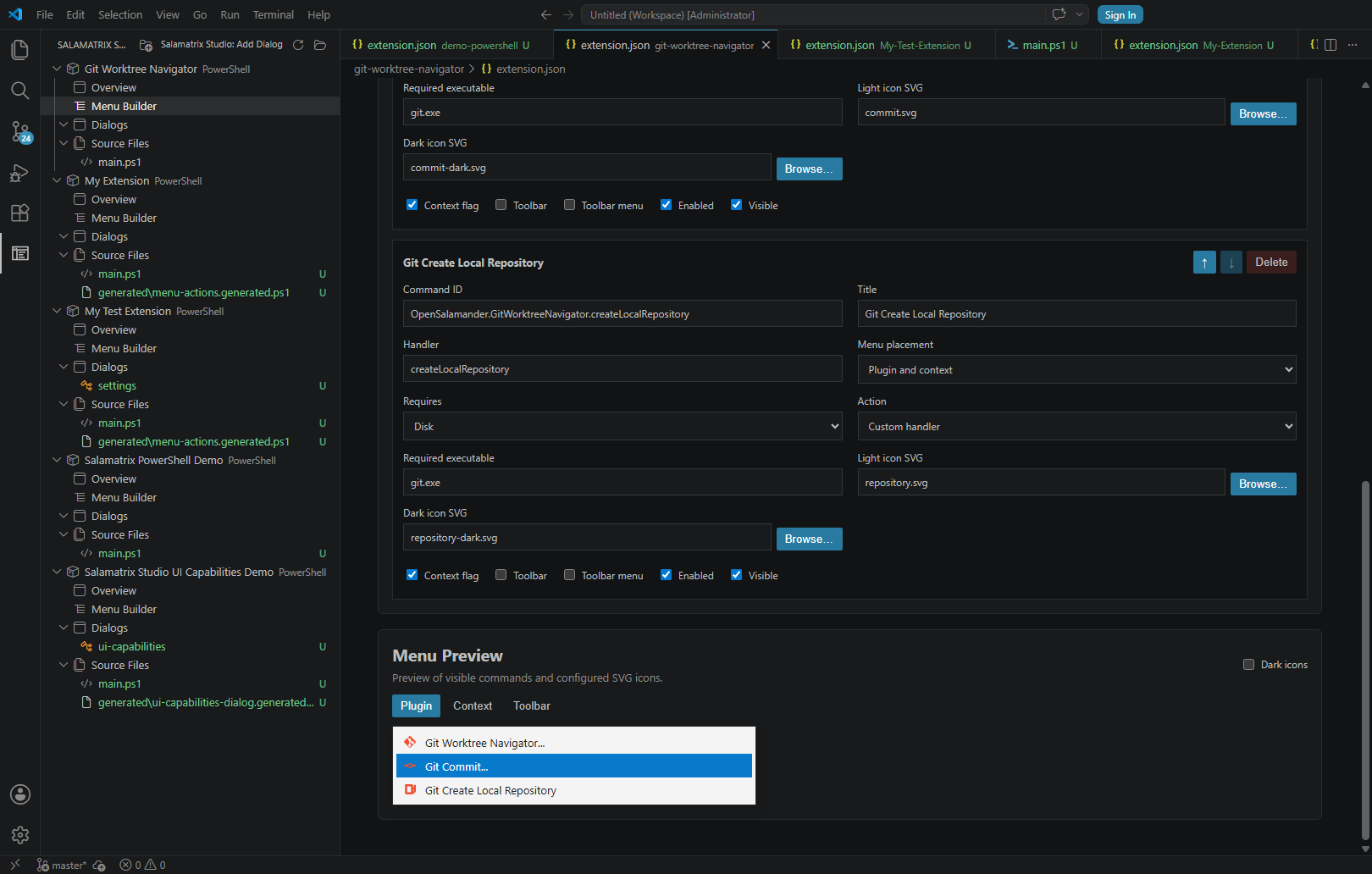Enable Dark icons in Menu Preview
This screenshot has width=1372, height=874.
[x=1248, y=665]
